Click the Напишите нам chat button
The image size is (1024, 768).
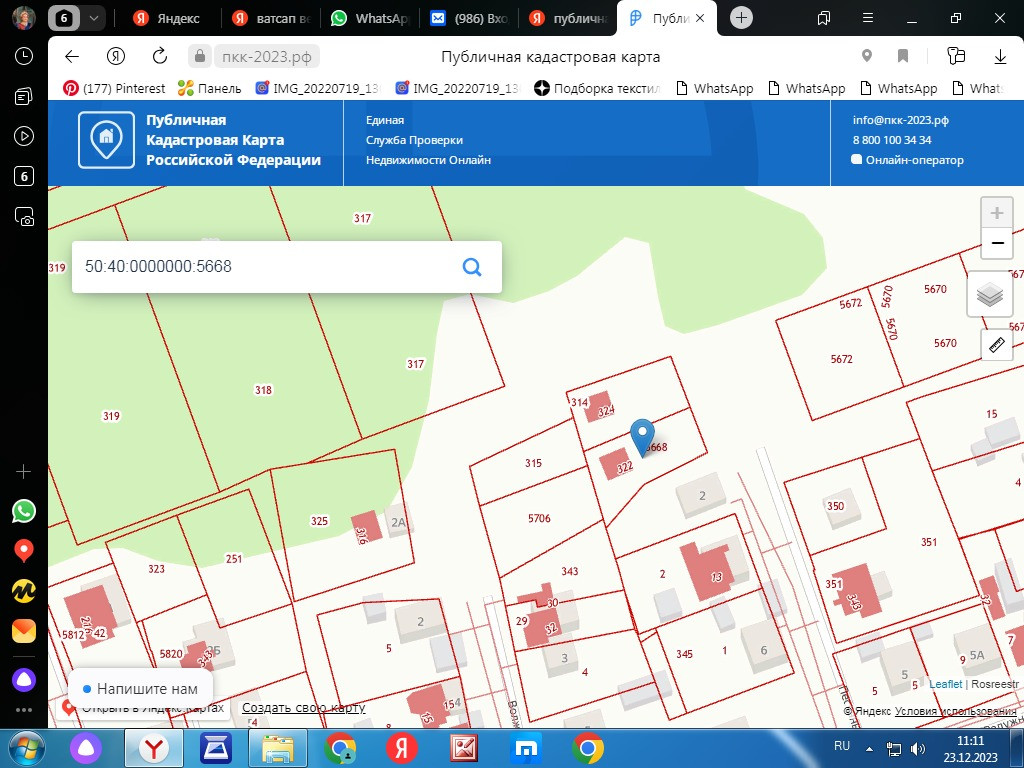click(x=140, y=688)
